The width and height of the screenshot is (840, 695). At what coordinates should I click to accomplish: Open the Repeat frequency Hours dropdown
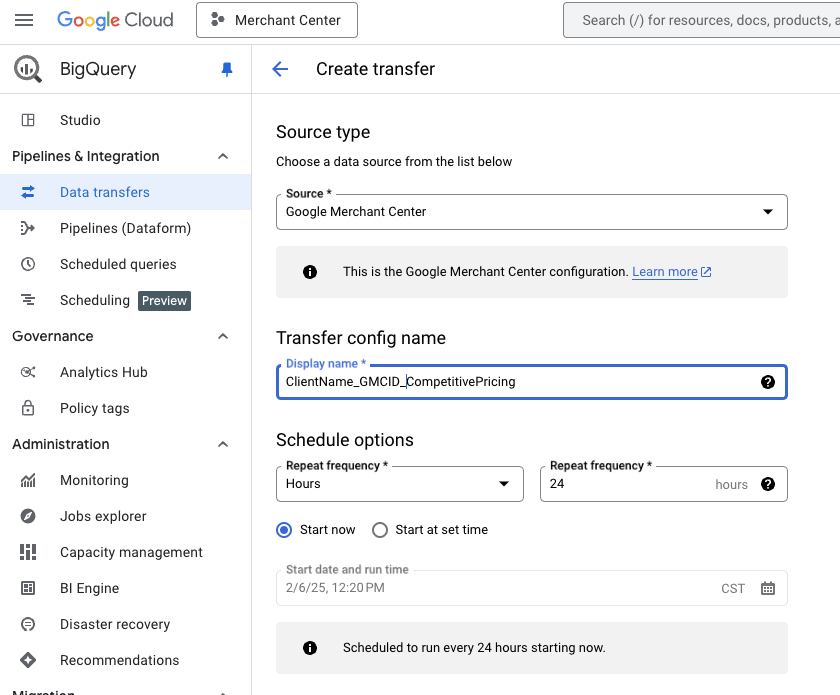pyautogui.click(x=399, y=484)
